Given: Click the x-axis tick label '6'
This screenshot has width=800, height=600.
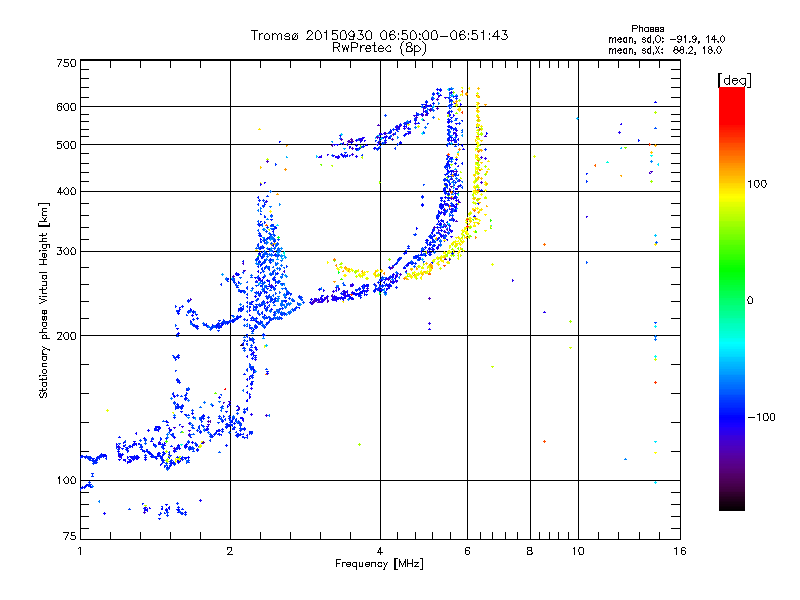Looking at the screenshot, I should [467, 551].
